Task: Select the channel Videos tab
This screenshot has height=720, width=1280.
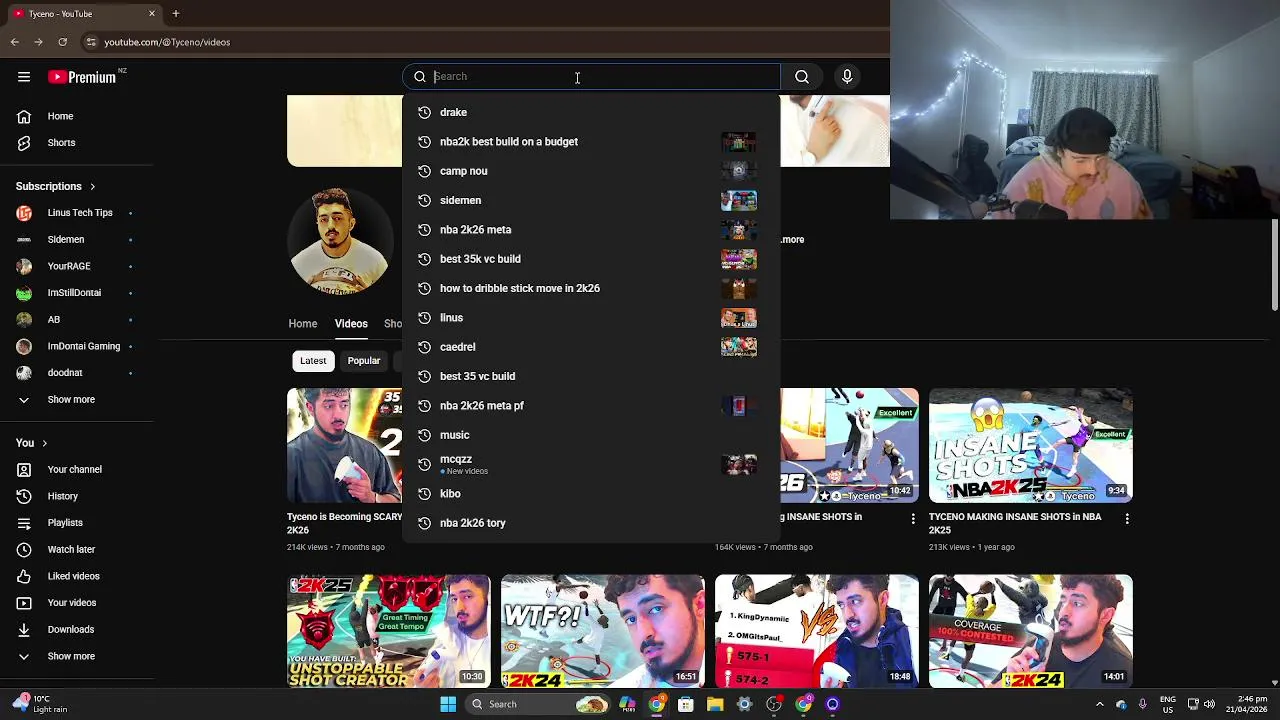Action: [351, 324]
